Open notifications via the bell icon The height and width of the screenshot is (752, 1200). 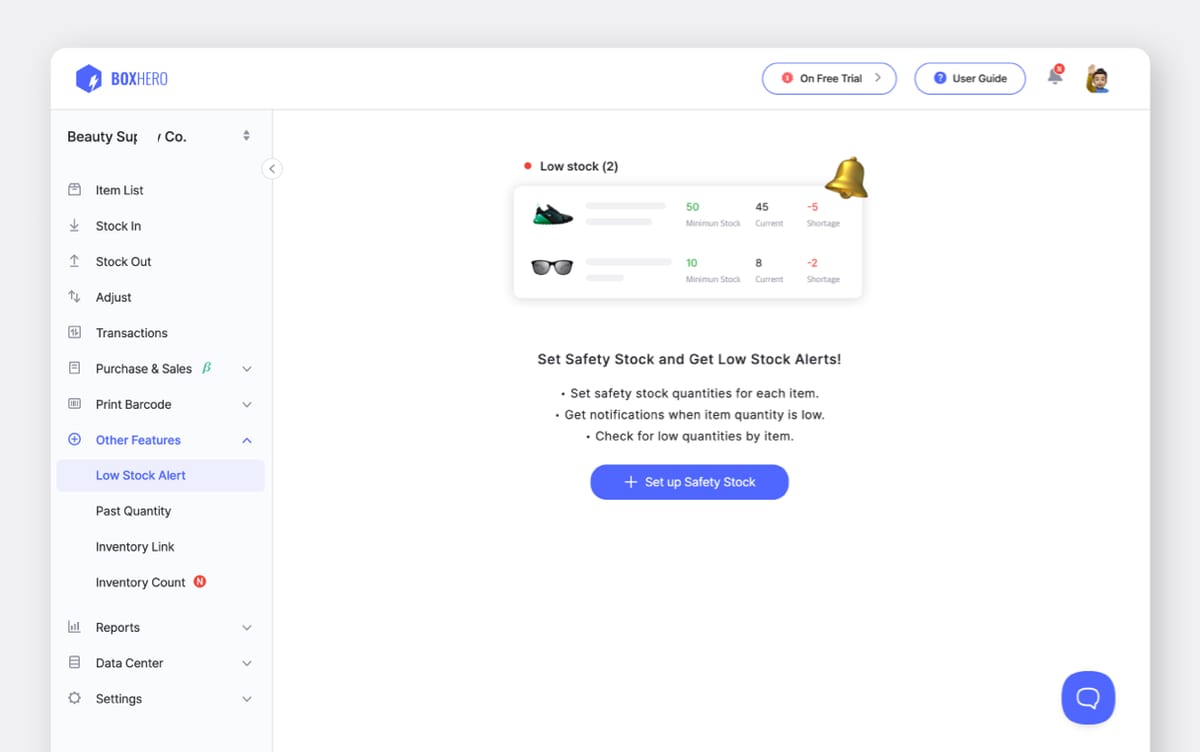click(1054, 76)
